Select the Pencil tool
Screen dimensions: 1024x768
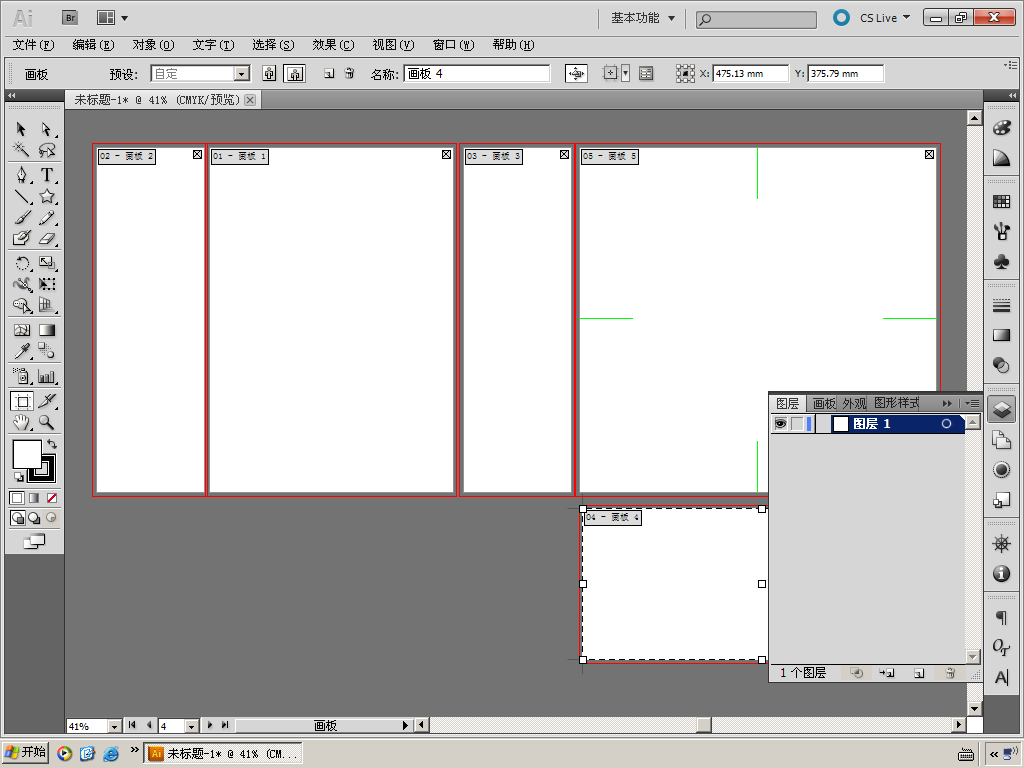pos(46,217)
